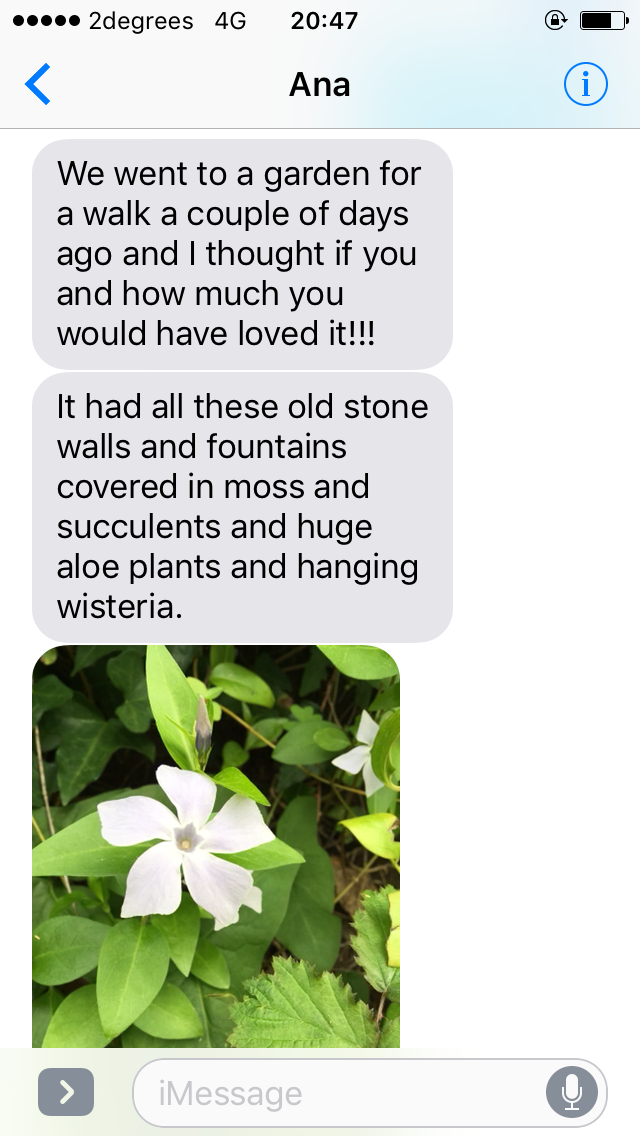Tap the rotation lock status icon
This screenshot has width=640, height=1136.
tap(555, 21)
